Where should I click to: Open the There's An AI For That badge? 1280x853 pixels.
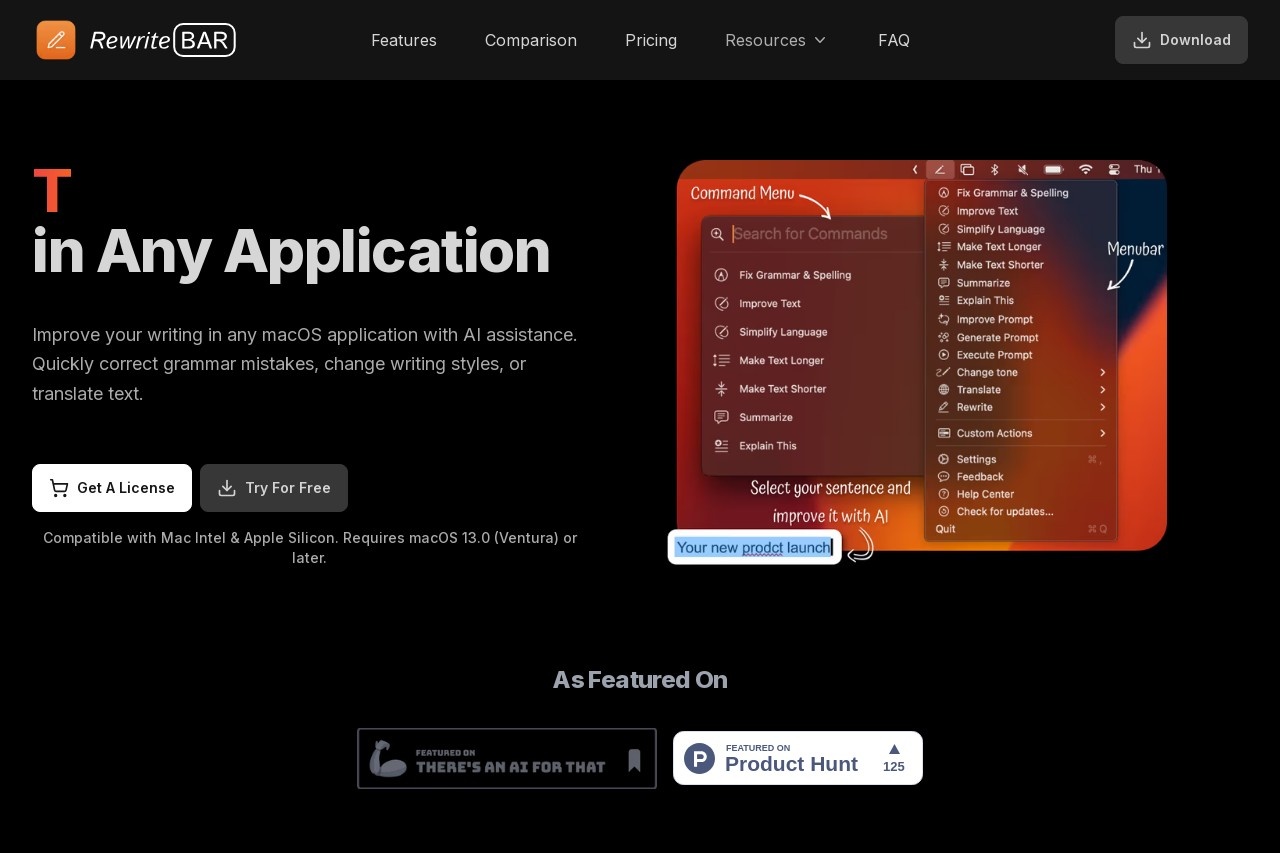coord(507,758)
